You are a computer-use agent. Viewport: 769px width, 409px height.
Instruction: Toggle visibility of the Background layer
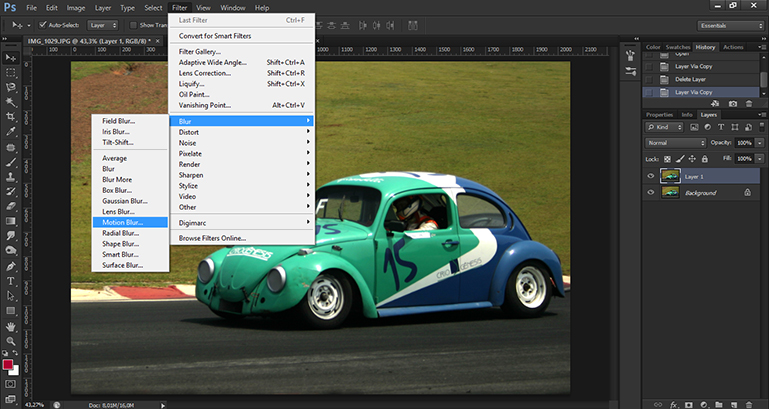pos(651,193)
